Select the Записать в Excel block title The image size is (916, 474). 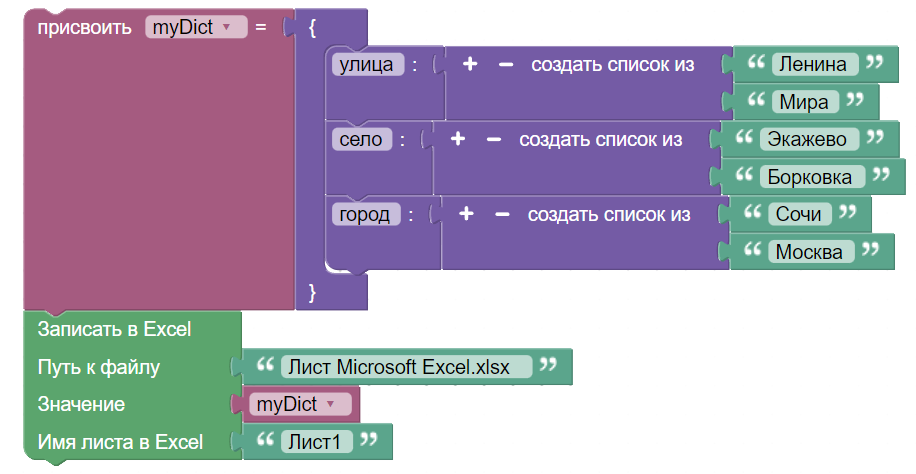pos(114,329)
